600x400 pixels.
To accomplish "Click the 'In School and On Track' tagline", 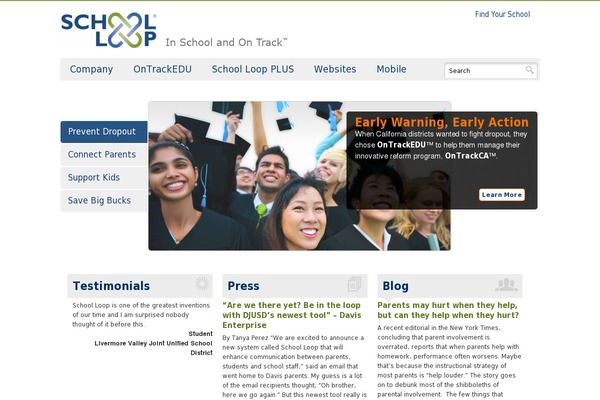I will 226,42.
